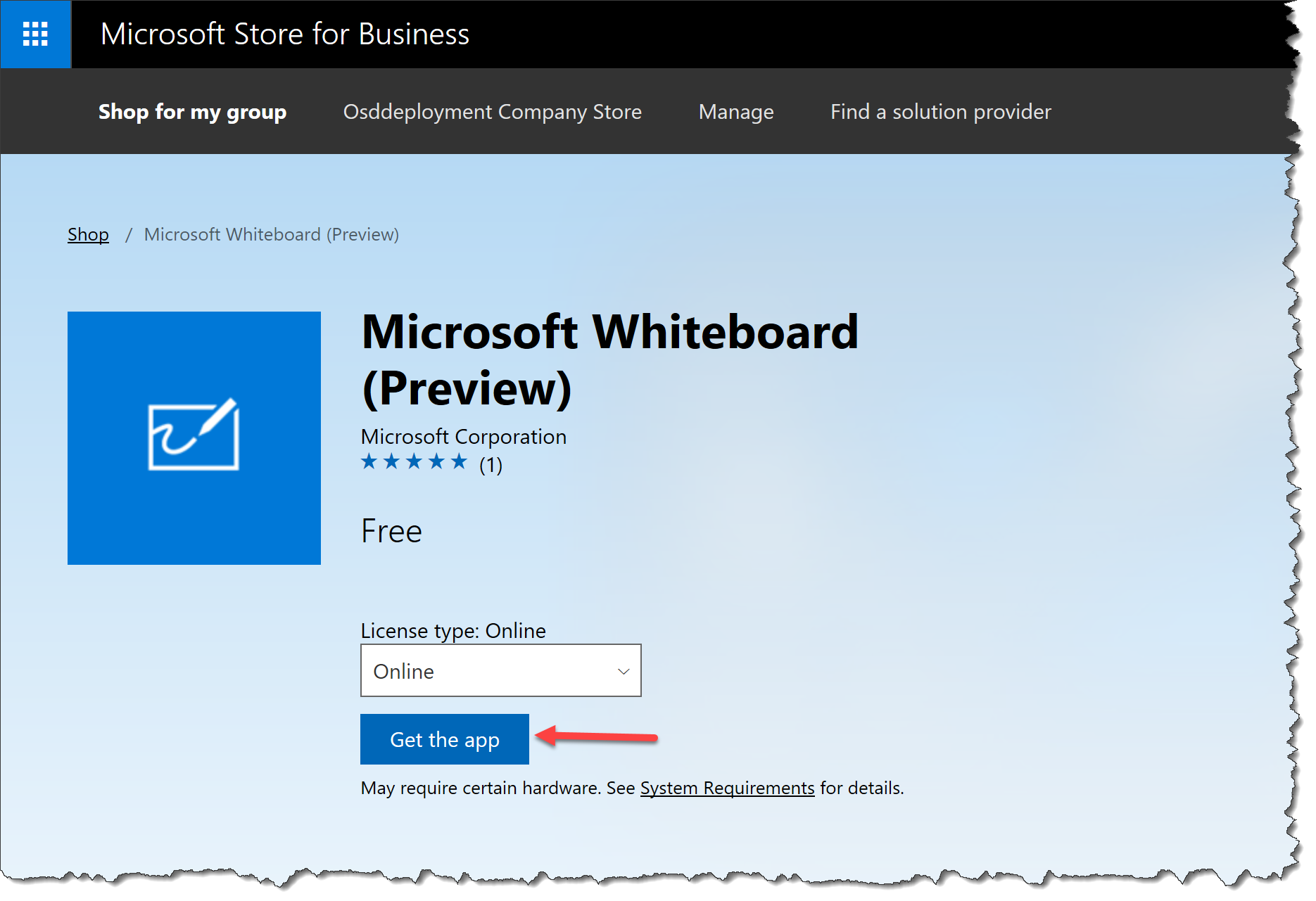Select Online from the license combo box
Image resolution: width=1316 pixels, height=901 pixels.
[500, 670]
